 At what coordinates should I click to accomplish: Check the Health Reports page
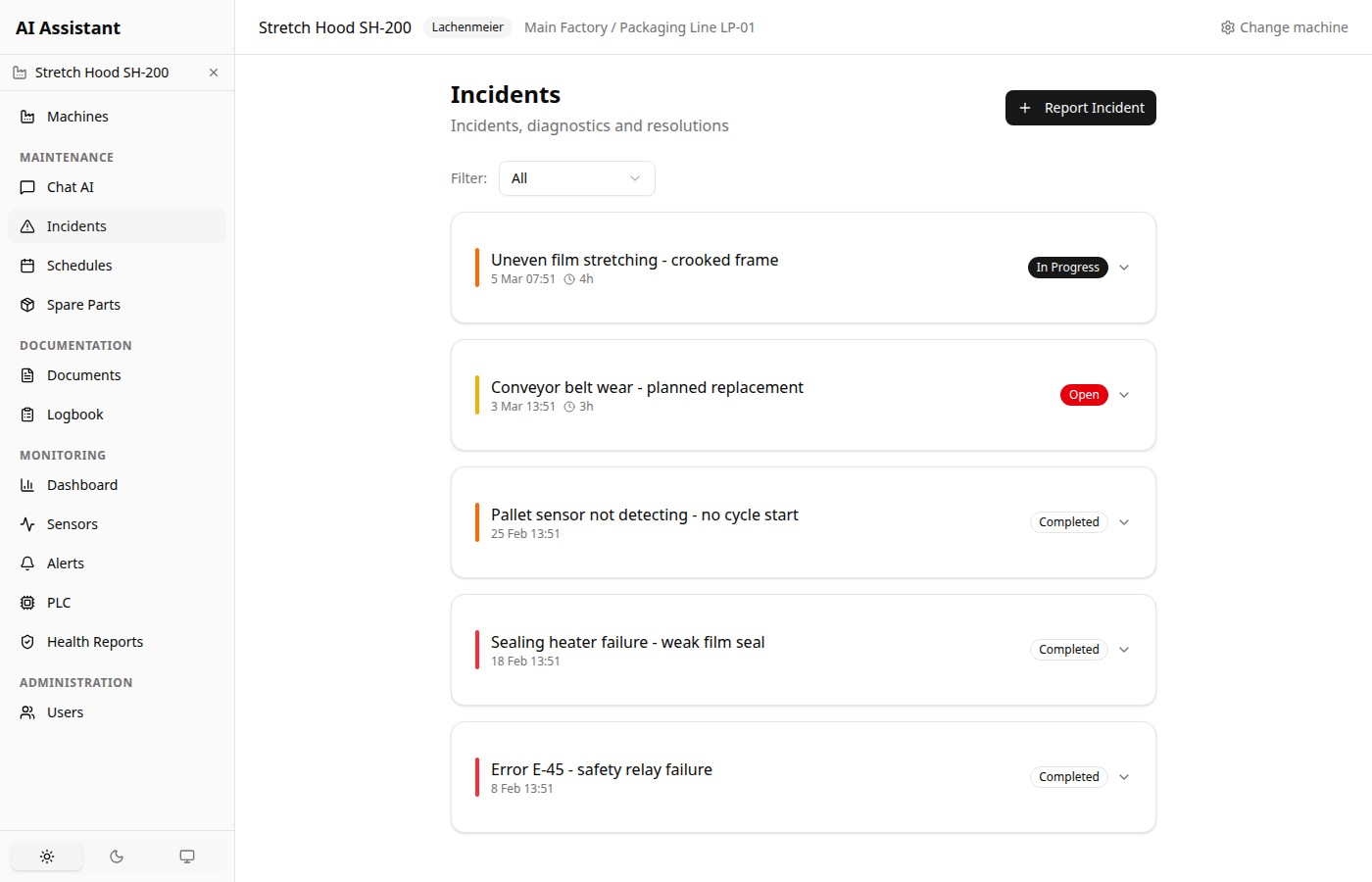click(x=93, y=641)
